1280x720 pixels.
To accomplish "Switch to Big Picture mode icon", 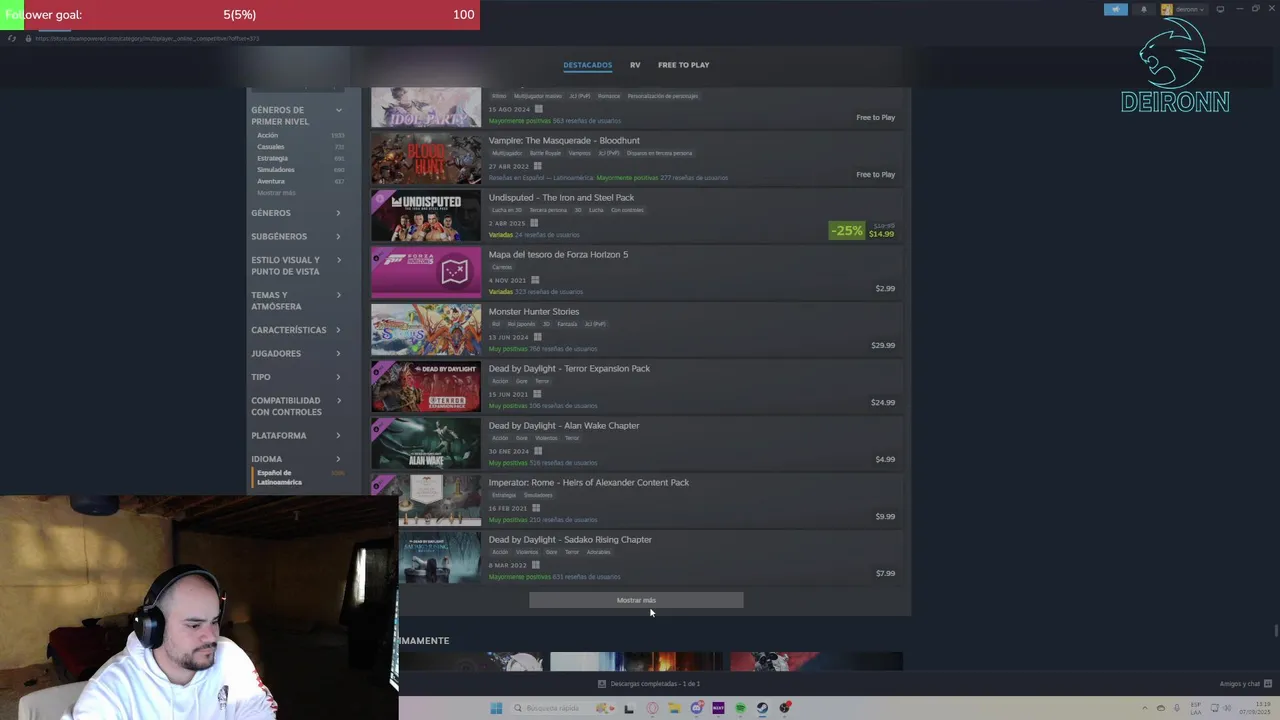I will pos(1220,9).
